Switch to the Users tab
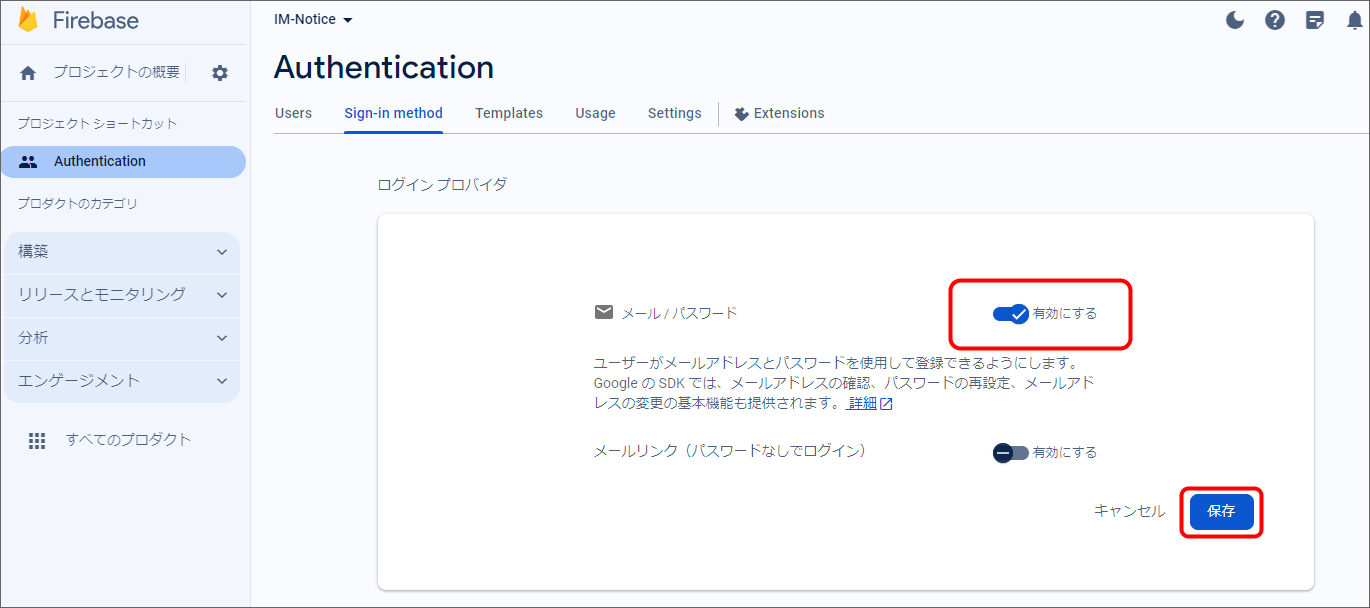Image resolution: width=1370 pixels, height=608 pixels. click(293, 113)
